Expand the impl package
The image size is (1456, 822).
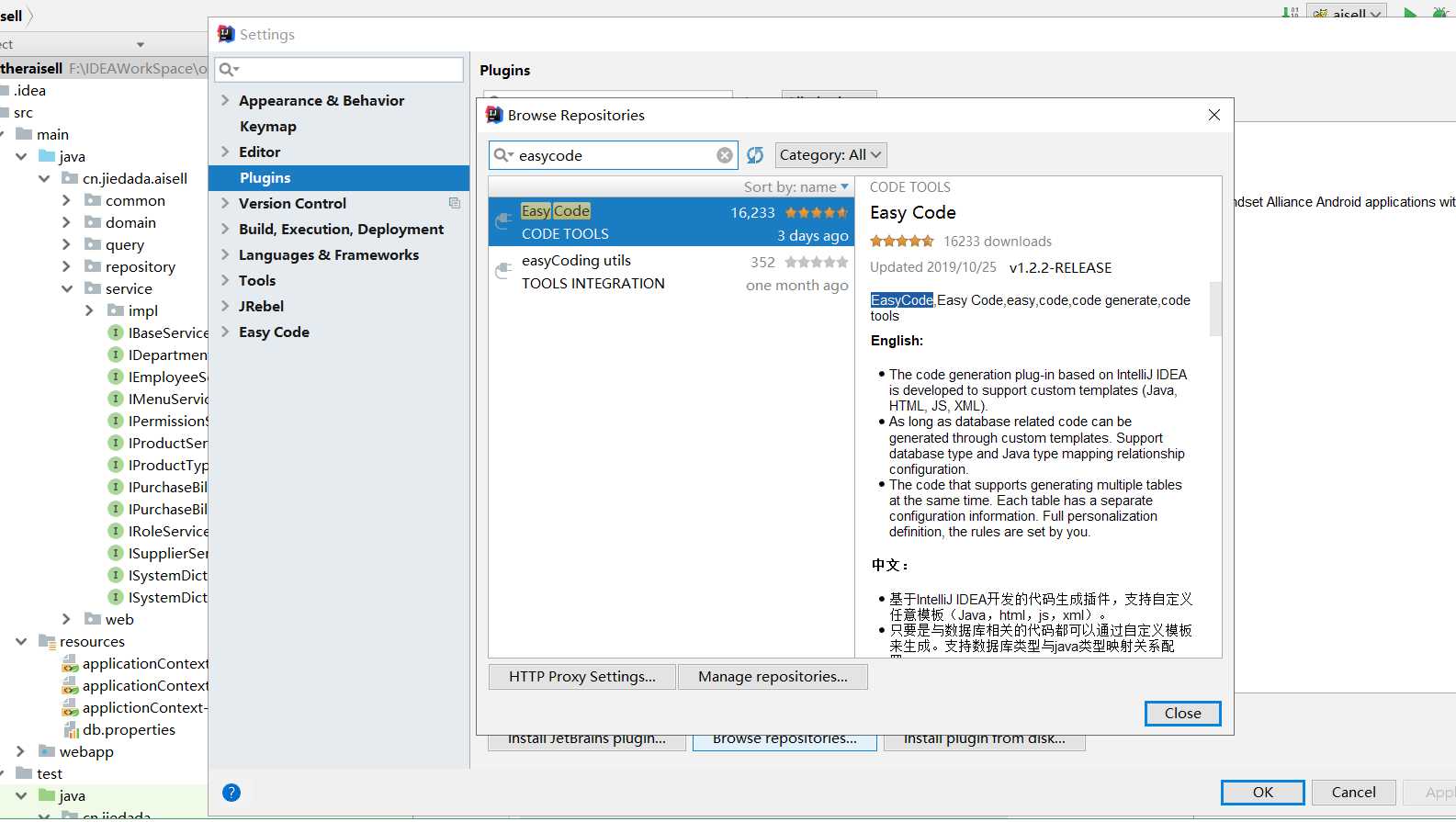(x=89, y=310)
